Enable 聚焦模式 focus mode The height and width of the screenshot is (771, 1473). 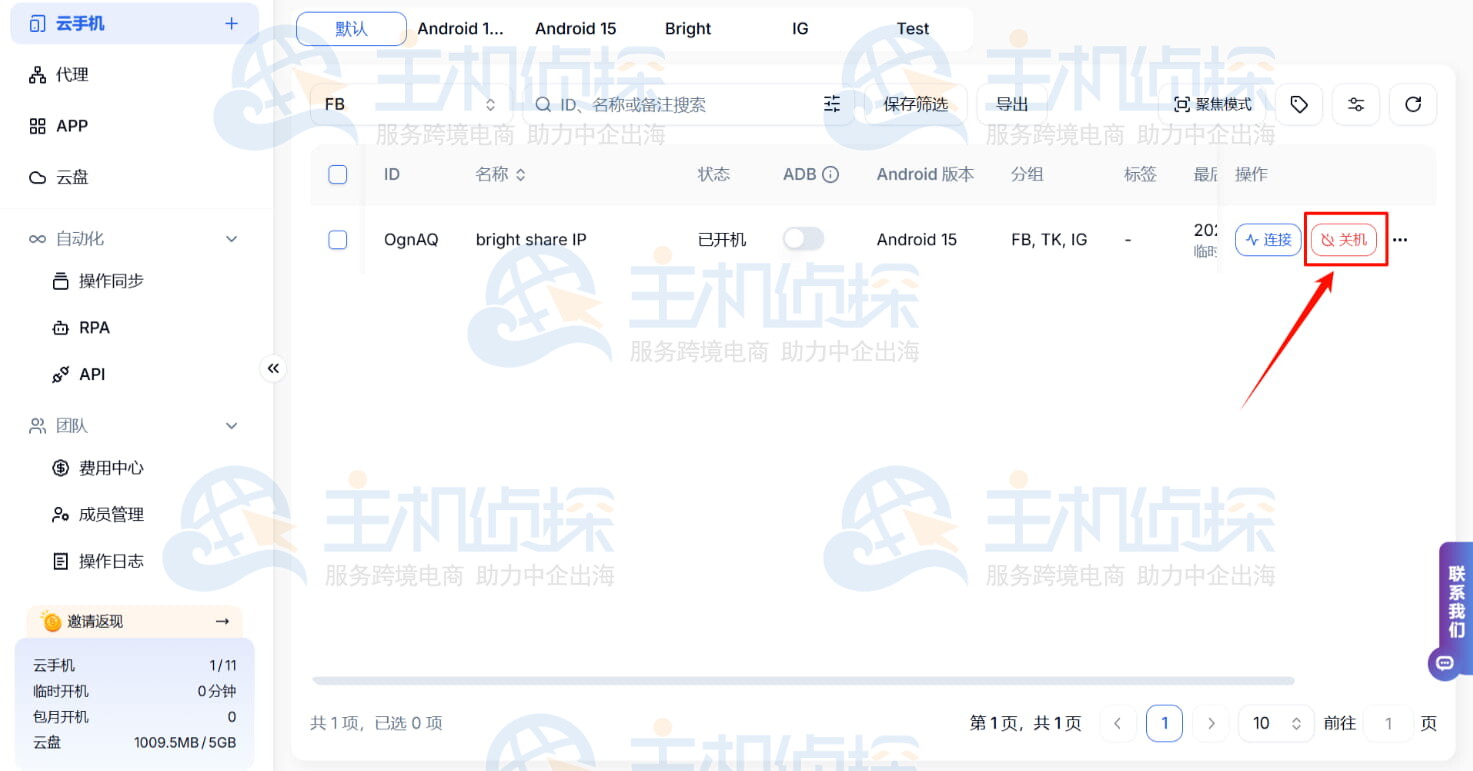[x=1210, y=104]
